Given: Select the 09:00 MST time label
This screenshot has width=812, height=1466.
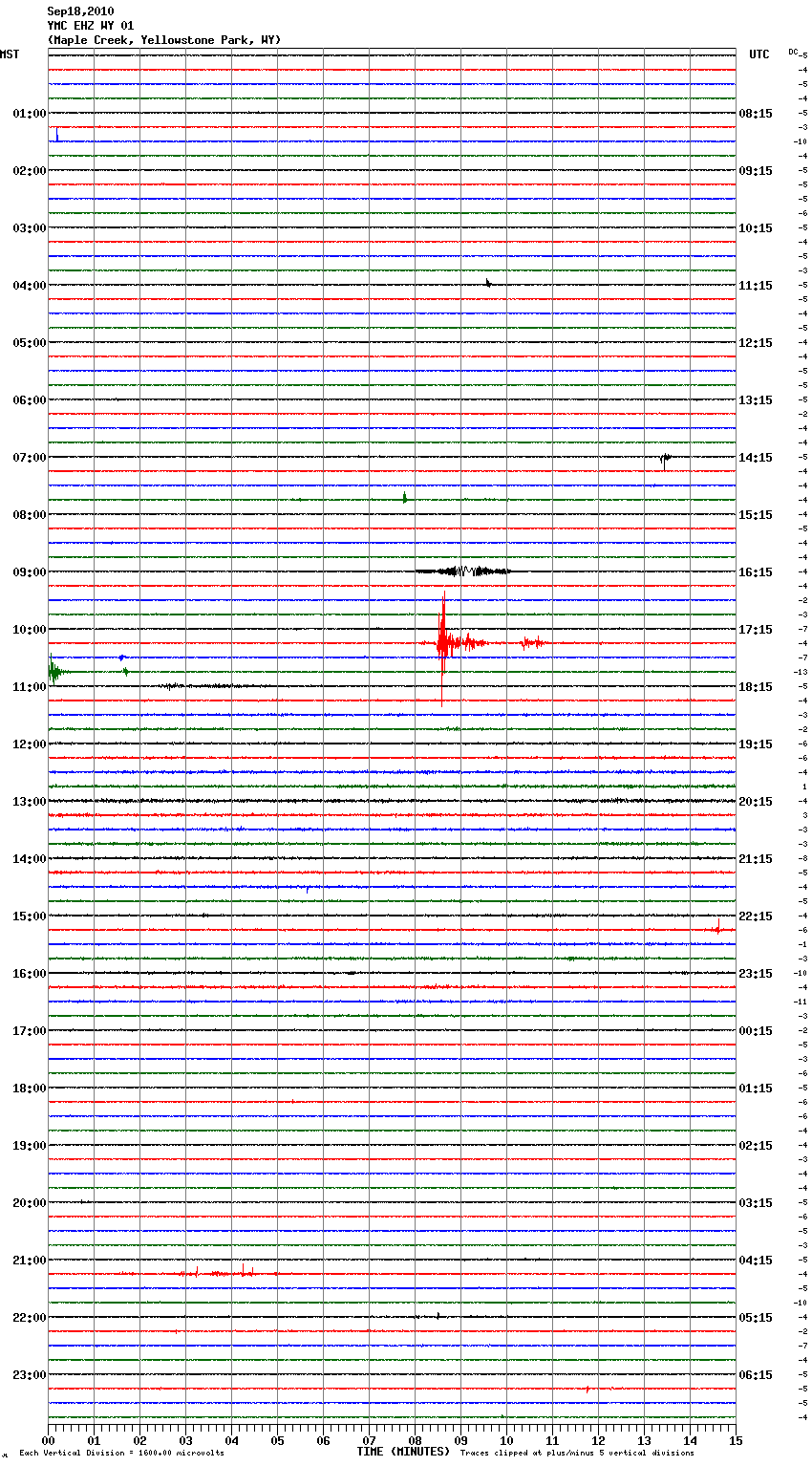Looking at the screenshot, I should pos(30,572).
